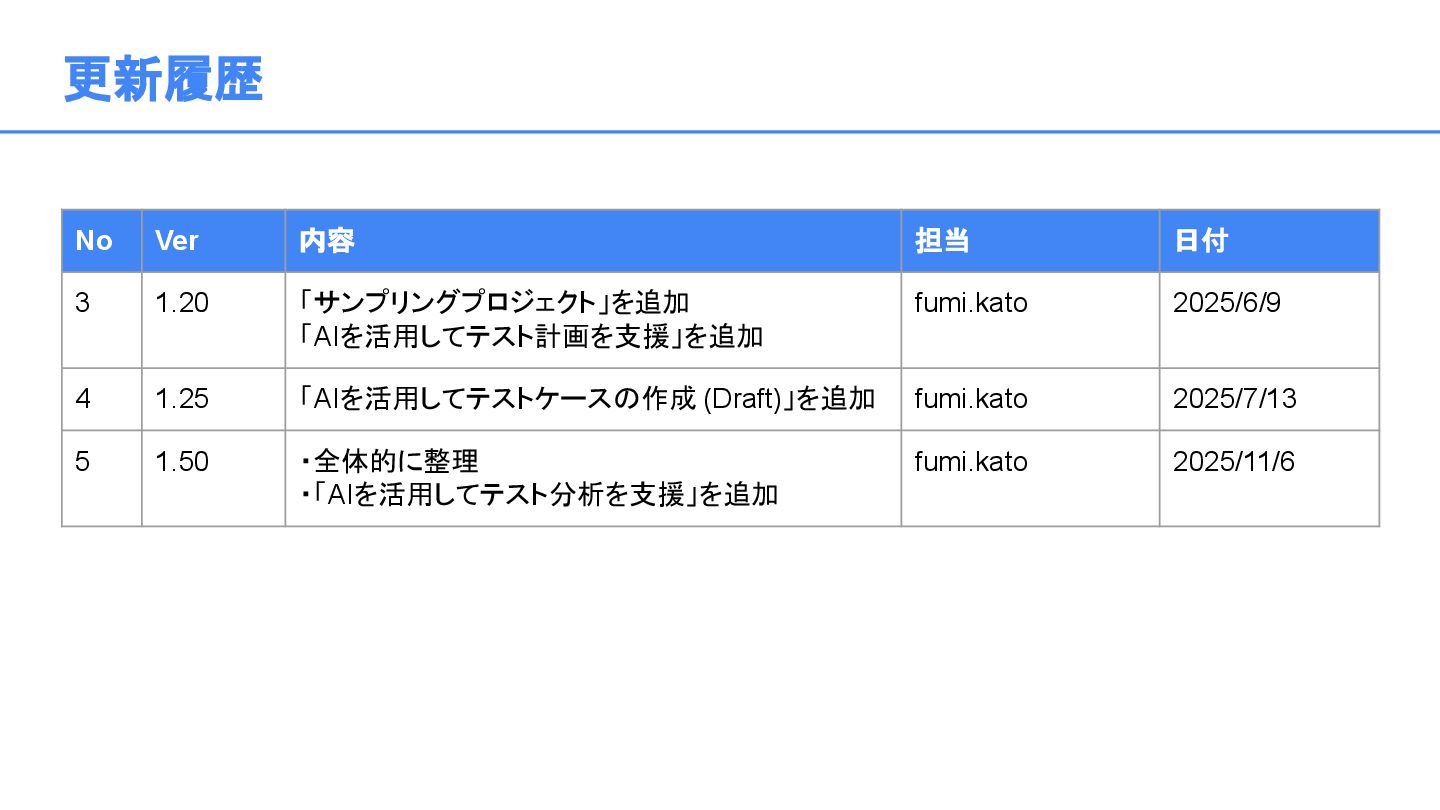The height and width of the screenshot is (810, 1440).
Task: Click the テストケースの作成 (Draft) content cell
Action: click(588, 399)
